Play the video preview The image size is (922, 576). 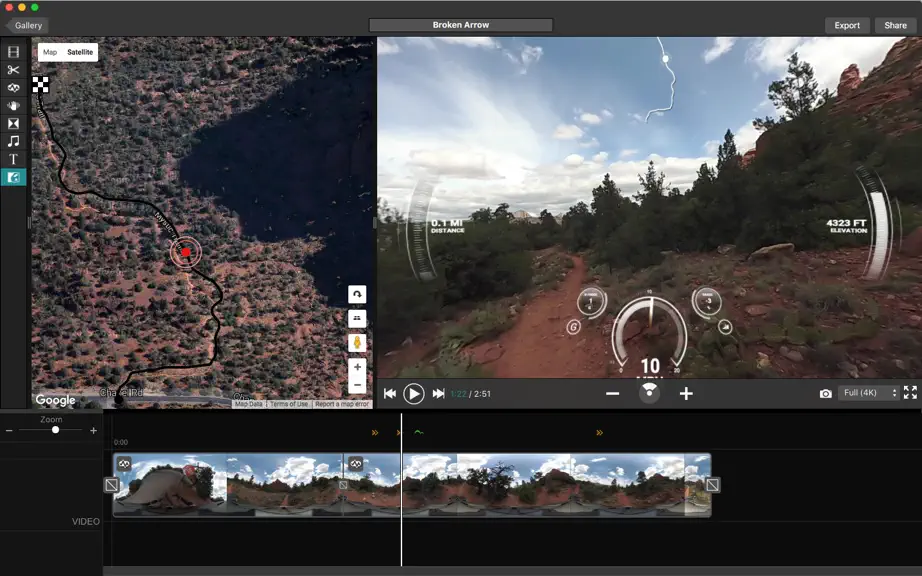tap(413, 393)
